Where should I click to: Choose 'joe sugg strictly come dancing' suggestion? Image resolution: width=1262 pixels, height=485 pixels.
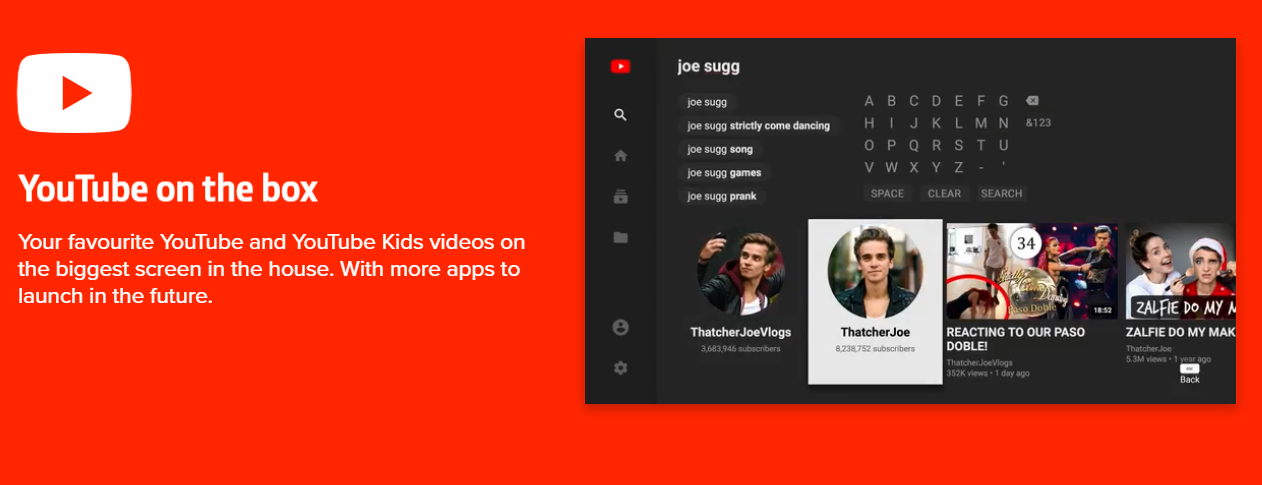pyautogui.click(x=758, y=126)
